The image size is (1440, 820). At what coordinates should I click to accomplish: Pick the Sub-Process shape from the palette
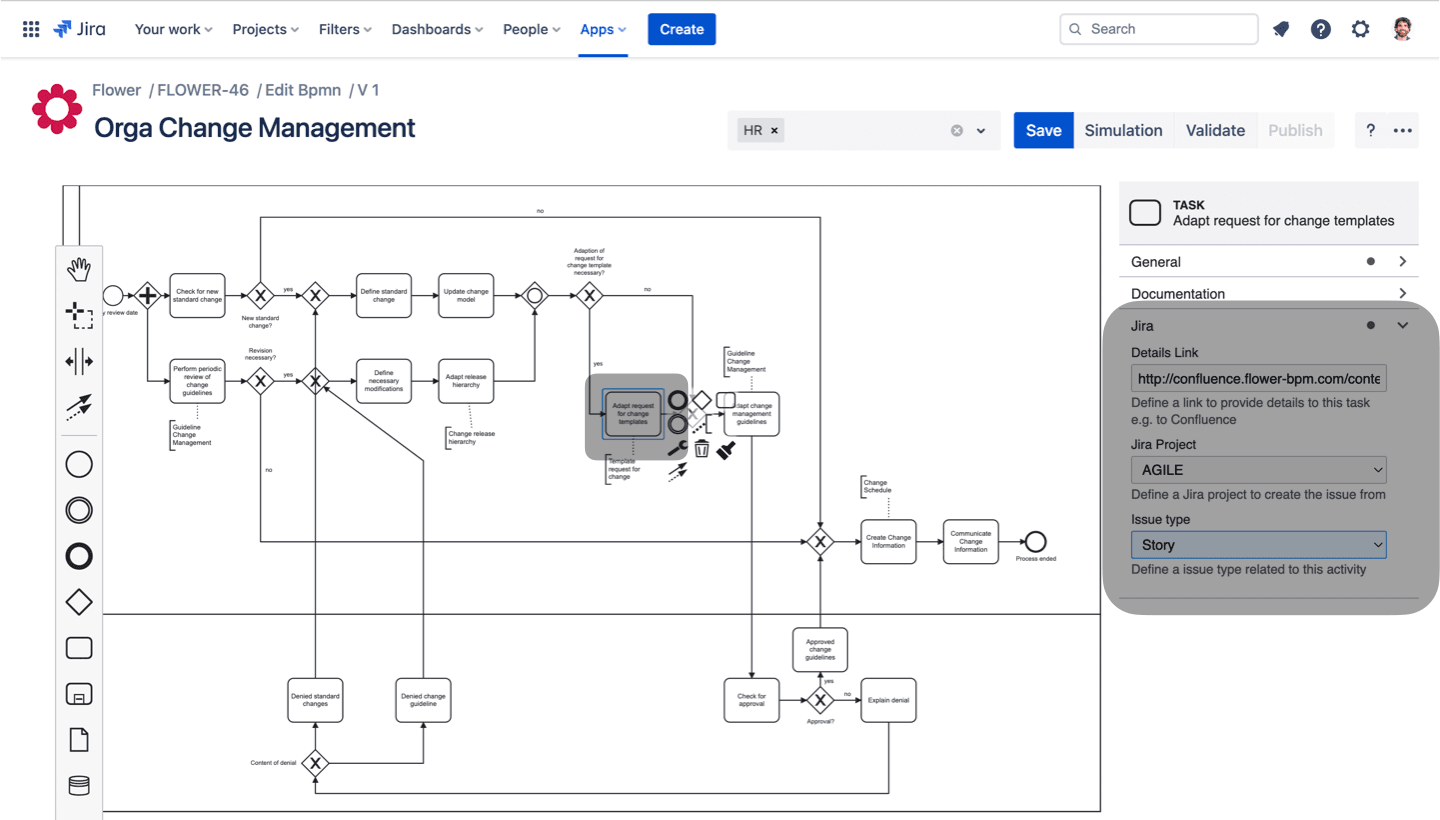(x=79, y=693)
